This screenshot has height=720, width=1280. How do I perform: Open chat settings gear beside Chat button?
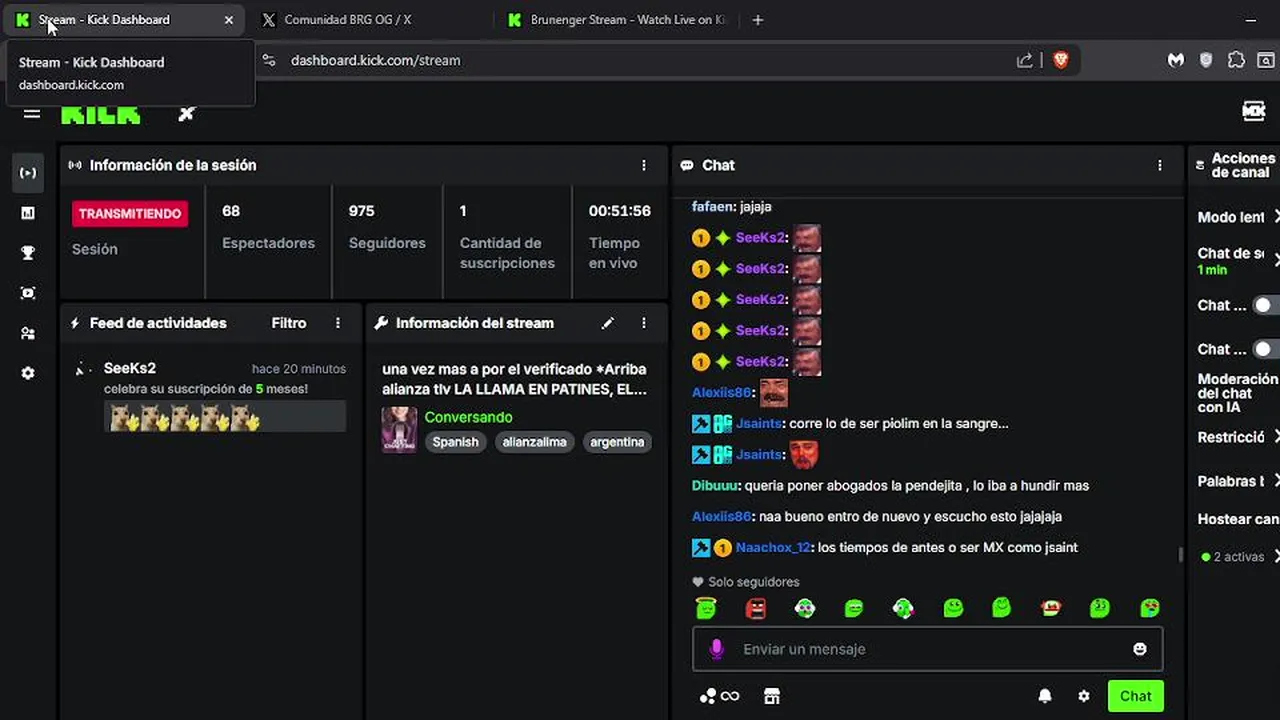[x=1084, y=696]
